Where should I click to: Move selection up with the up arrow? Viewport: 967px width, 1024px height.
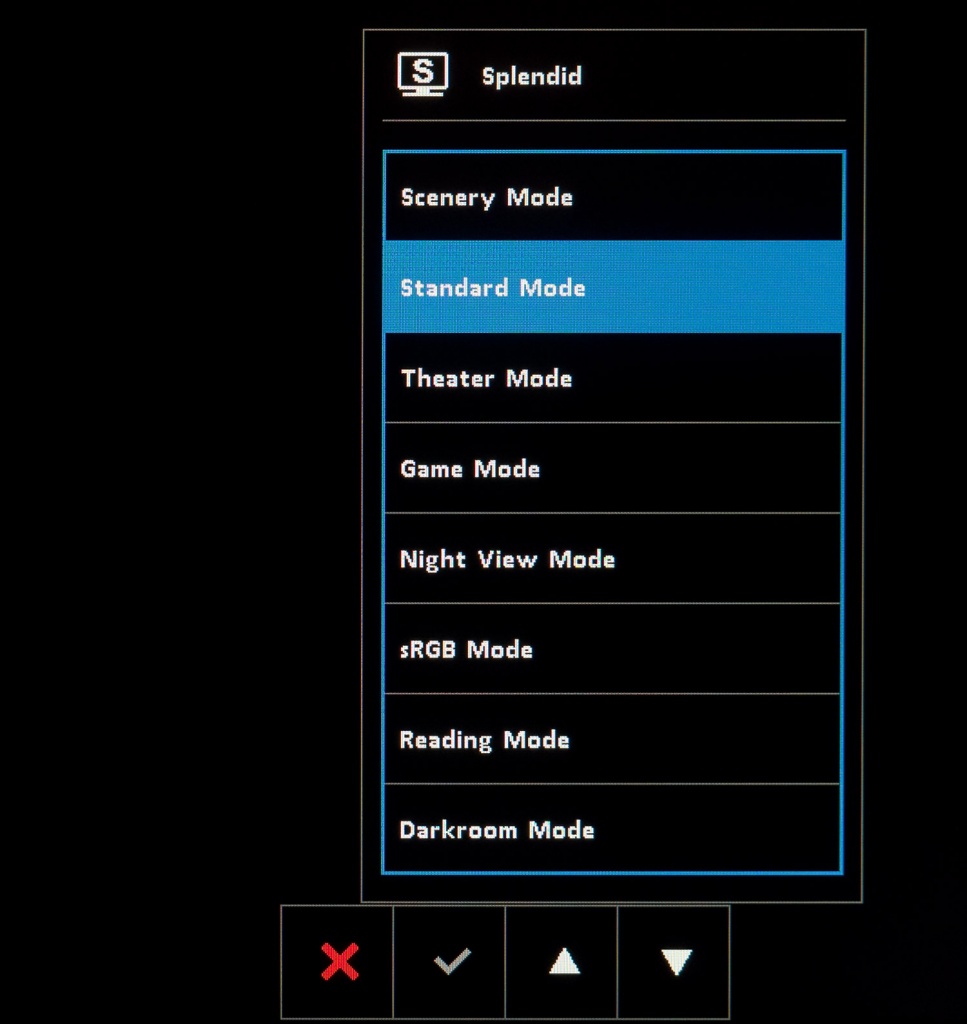click(x=564, y=961)
